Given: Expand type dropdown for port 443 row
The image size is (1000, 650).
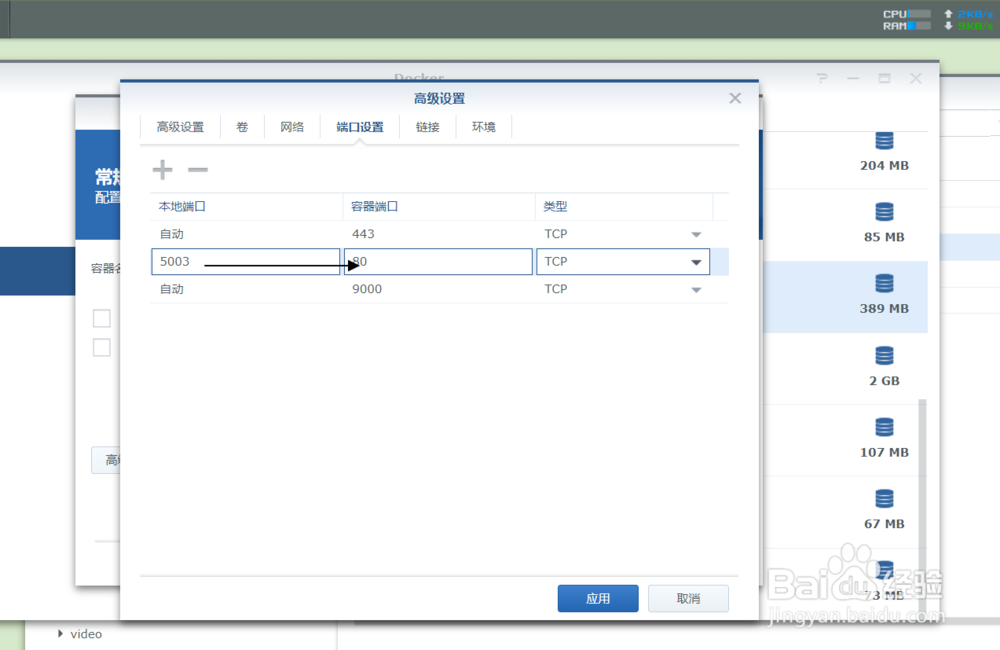Looking at the screenshot, I should click(696, 235).
